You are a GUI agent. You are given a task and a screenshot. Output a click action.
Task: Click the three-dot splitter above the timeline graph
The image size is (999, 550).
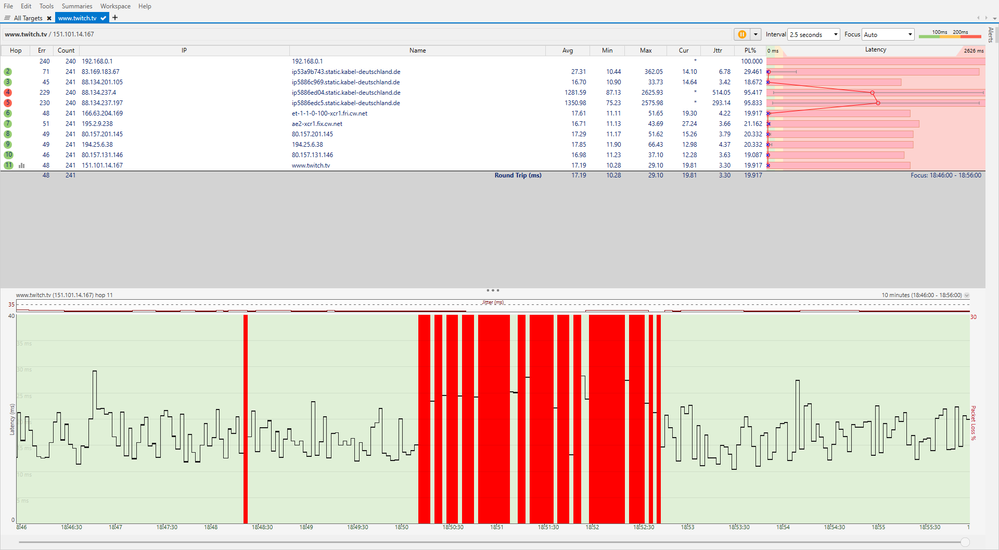493,290
